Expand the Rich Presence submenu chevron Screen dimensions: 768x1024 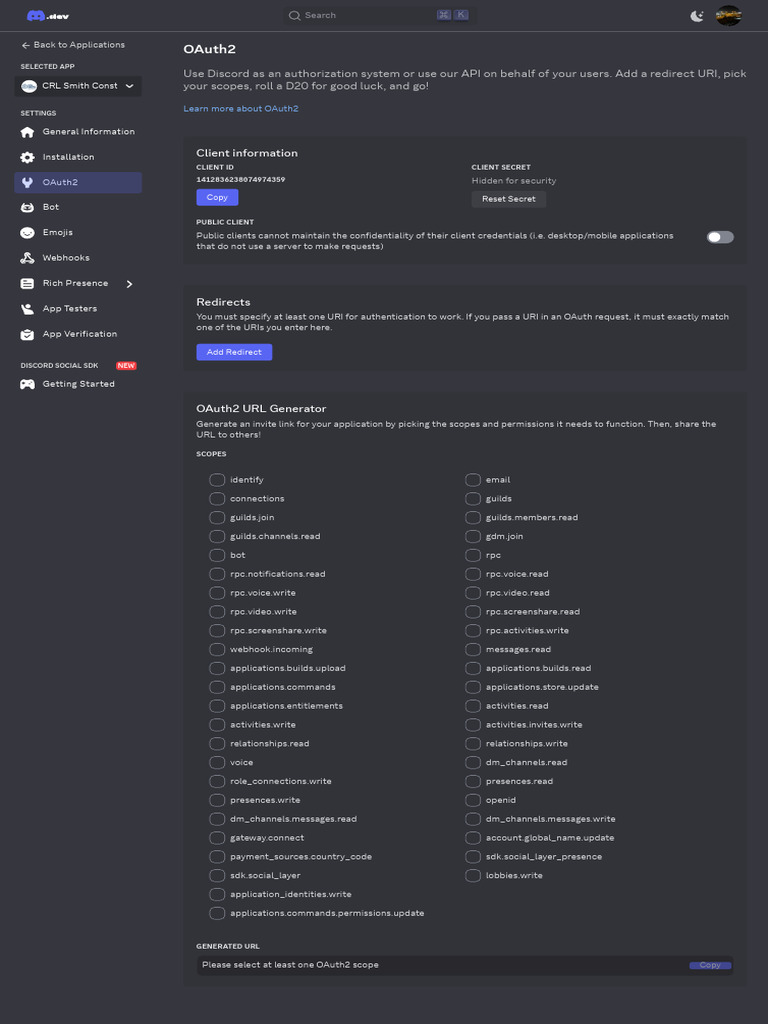129,284
